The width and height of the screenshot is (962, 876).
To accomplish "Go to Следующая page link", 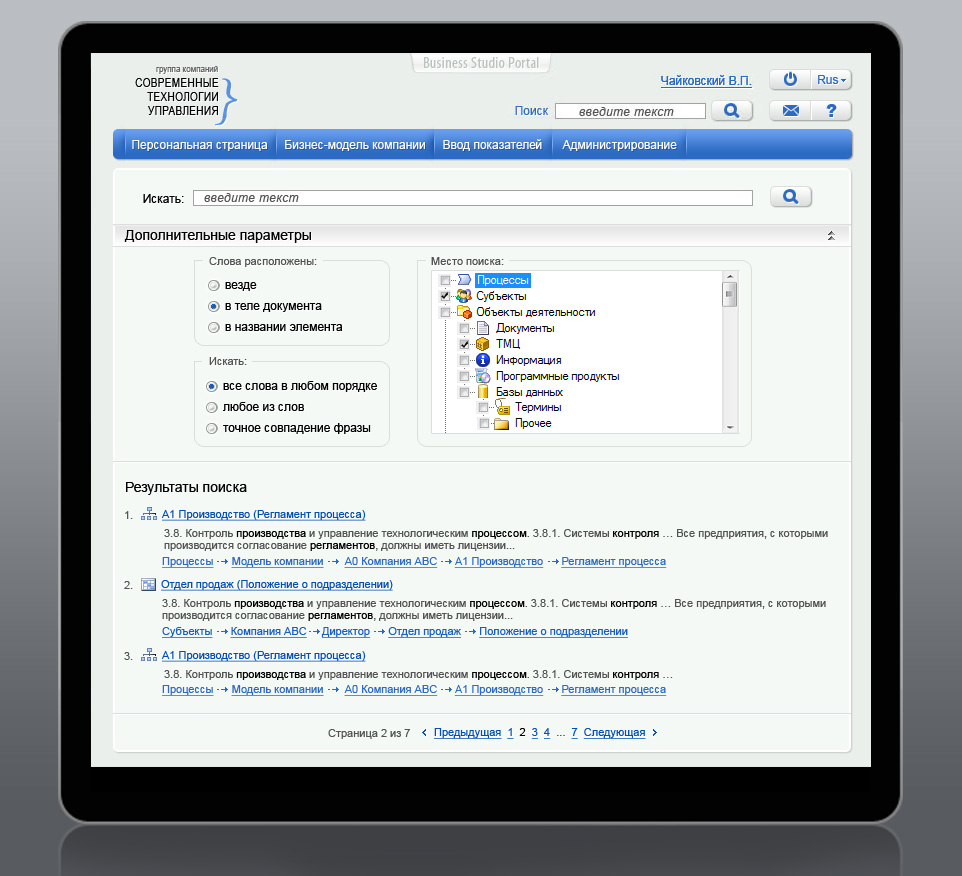I will 614,732.
